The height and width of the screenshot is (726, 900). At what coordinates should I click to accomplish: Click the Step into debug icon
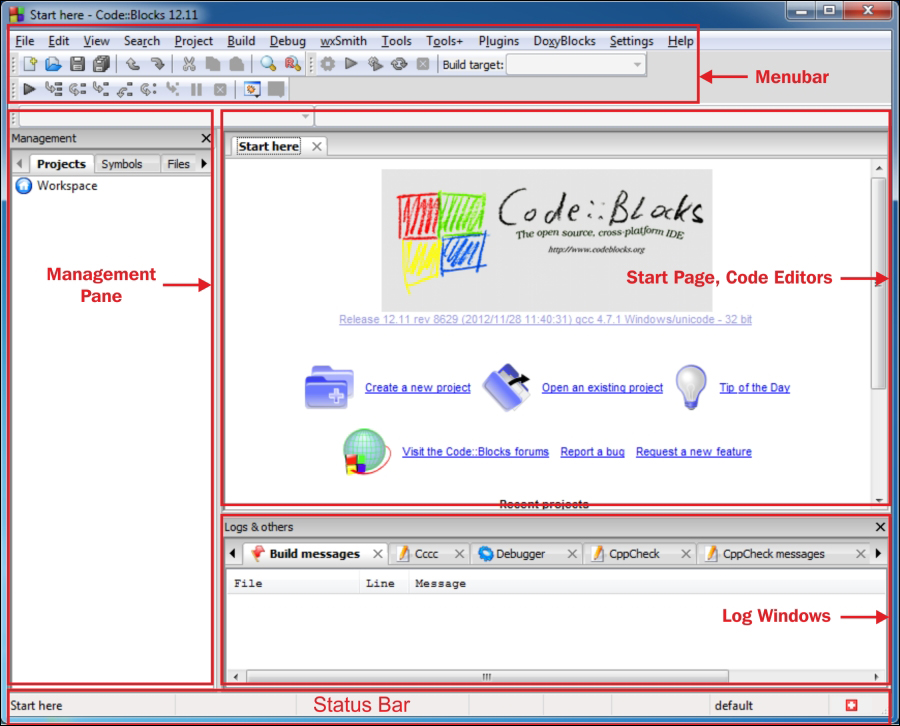(101, 89)
